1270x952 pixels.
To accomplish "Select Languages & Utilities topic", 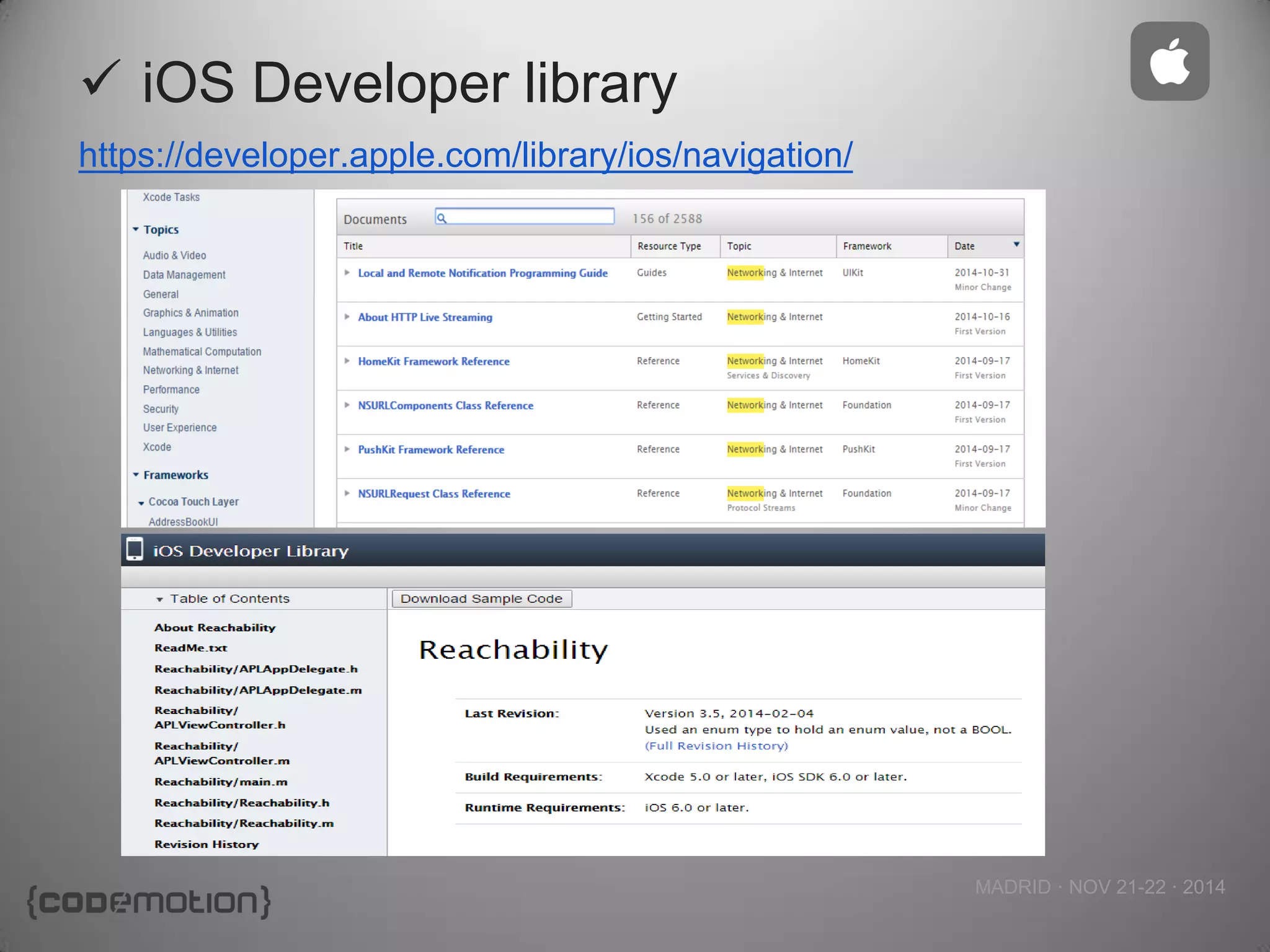I will click(190, 332).
